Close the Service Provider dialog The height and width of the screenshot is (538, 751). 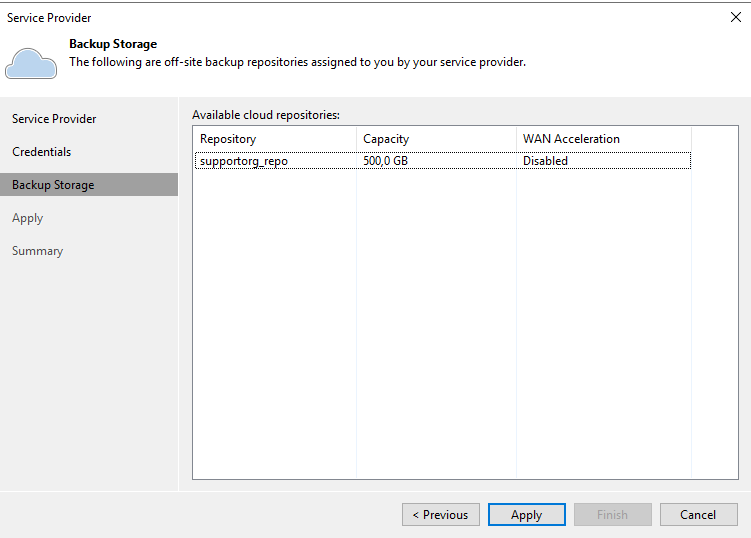click(x=736, y=17)
